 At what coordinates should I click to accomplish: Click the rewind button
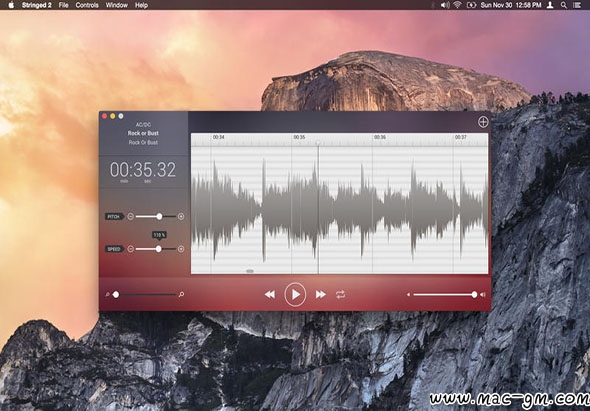coord(269,294)
